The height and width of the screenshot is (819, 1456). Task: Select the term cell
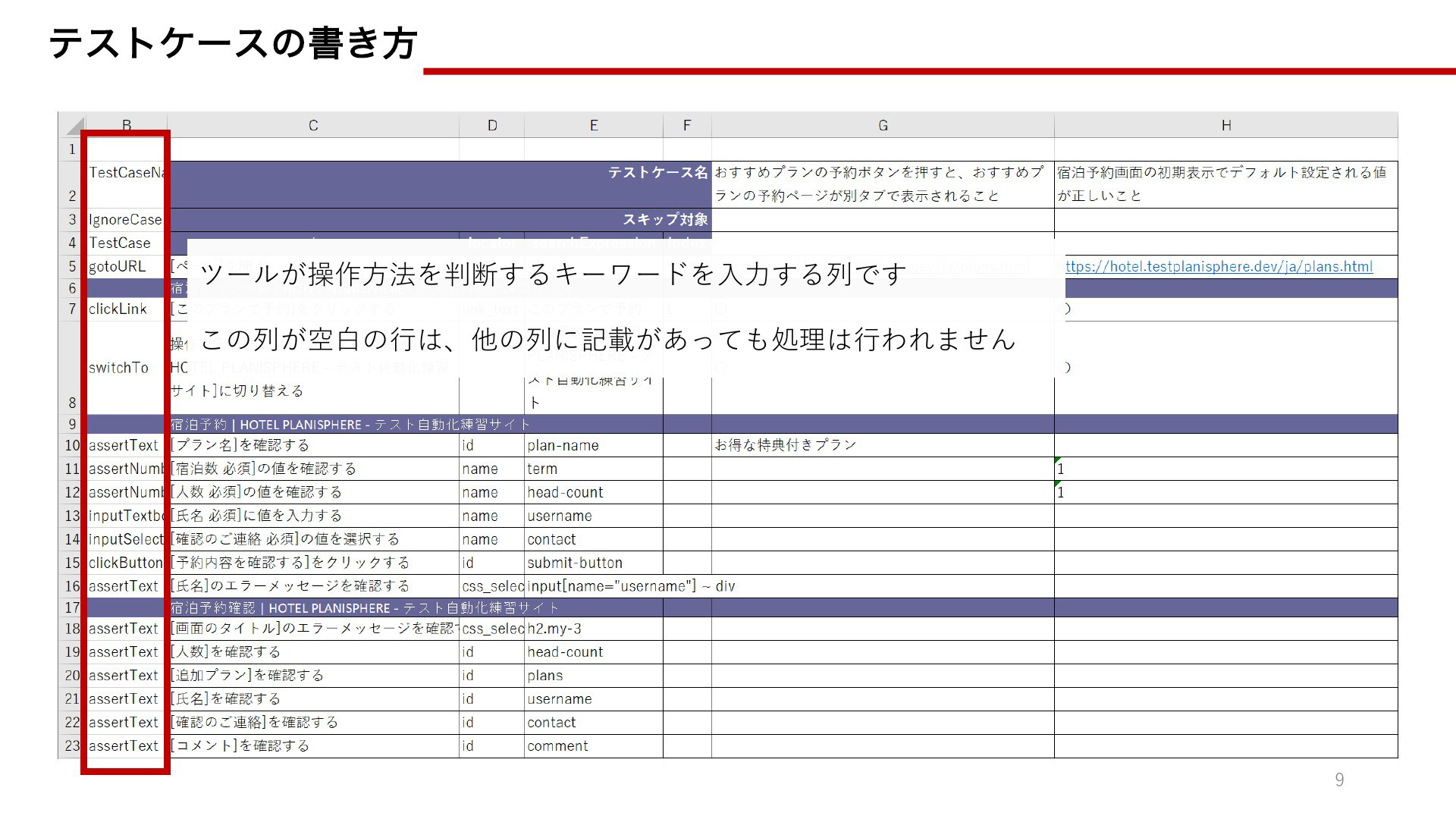(594, 469)
